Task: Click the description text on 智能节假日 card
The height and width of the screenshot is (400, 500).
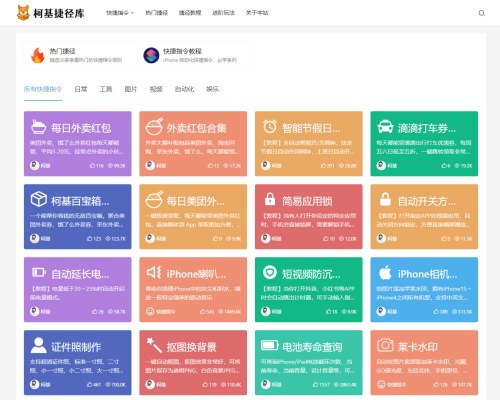Action: pyautogui.click(x=308, y=147)
